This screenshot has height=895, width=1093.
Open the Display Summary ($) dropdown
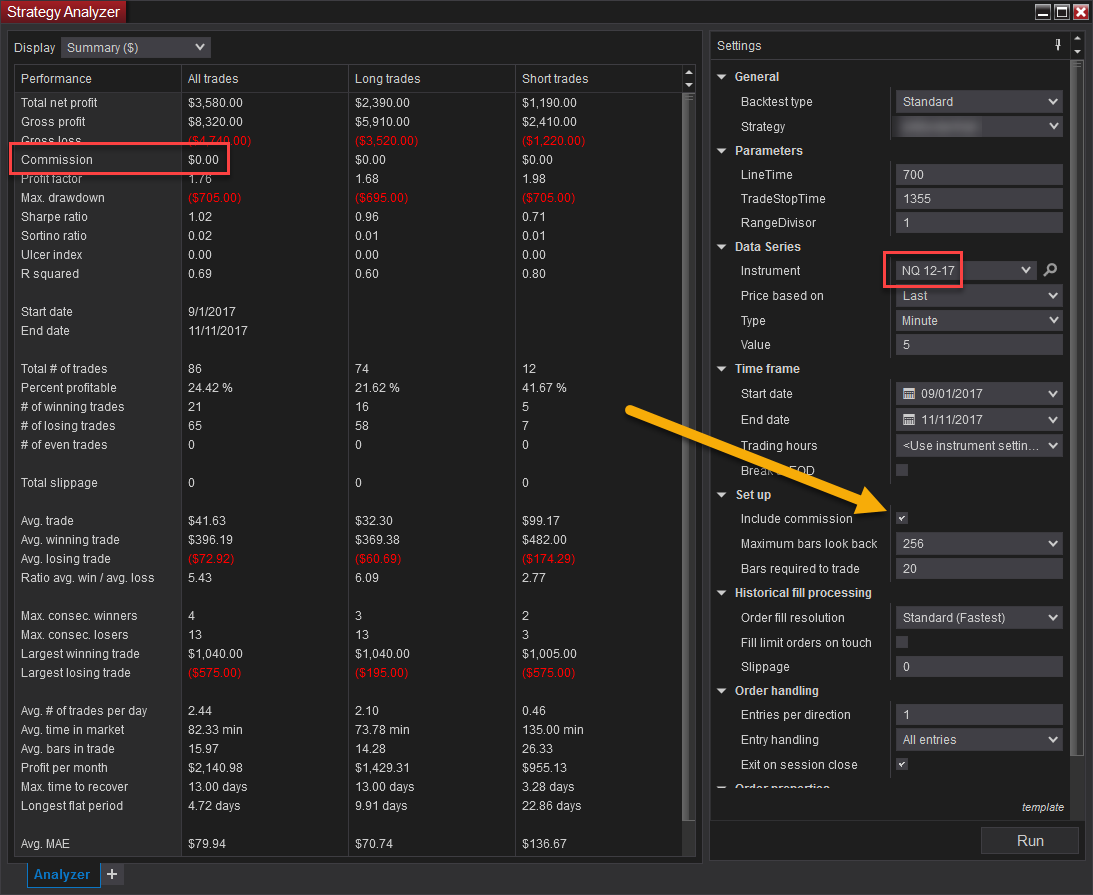(x=136, y=47)
